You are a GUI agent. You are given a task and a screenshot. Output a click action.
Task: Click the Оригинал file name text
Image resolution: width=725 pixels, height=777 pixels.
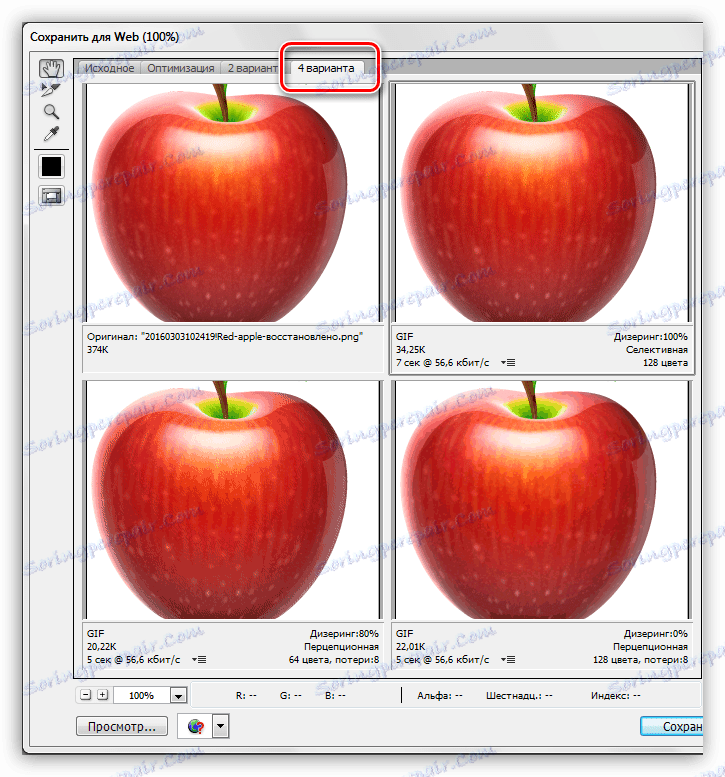225,336
